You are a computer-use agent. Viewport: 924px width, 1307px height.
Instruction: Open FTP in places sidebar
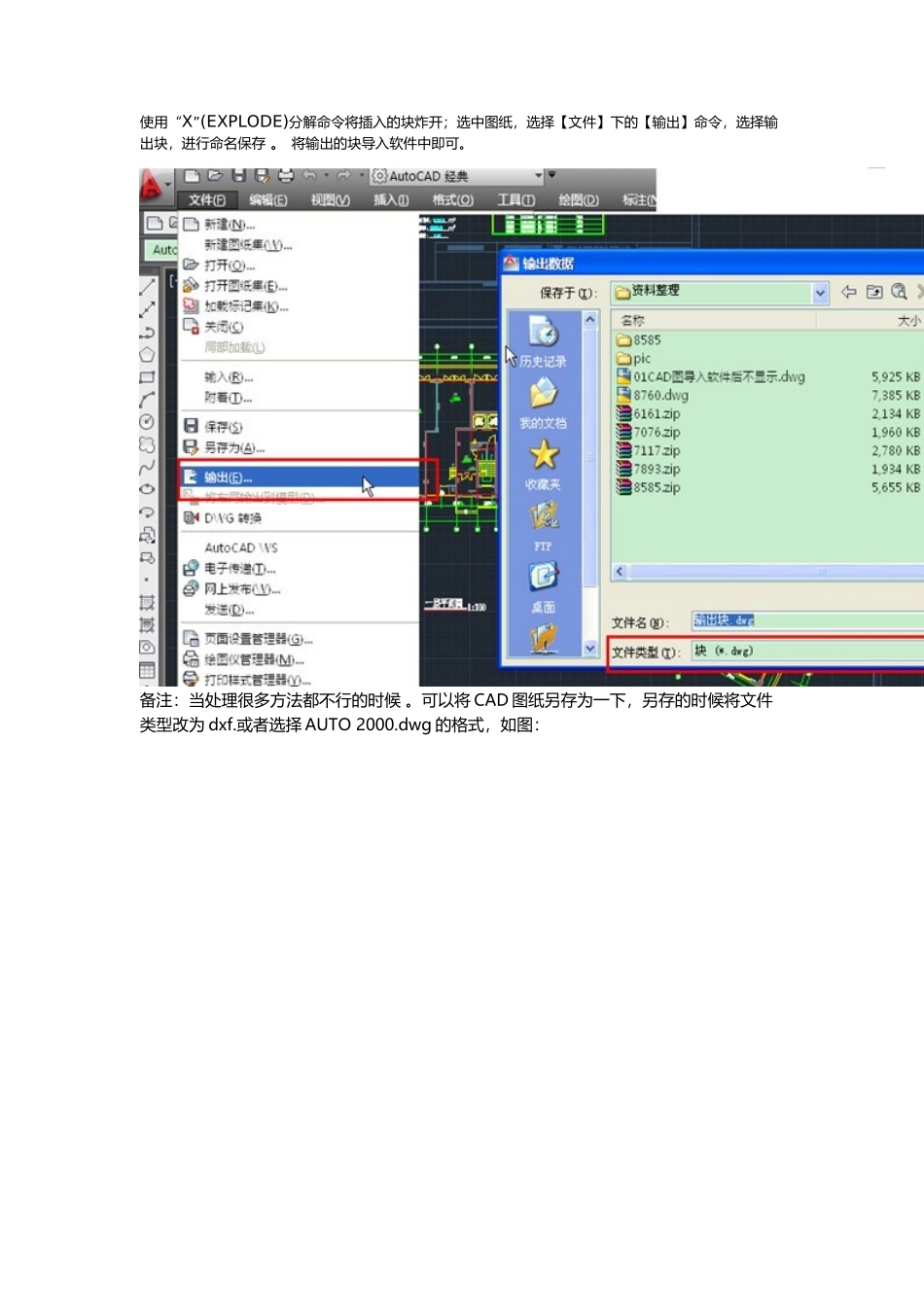544,527
